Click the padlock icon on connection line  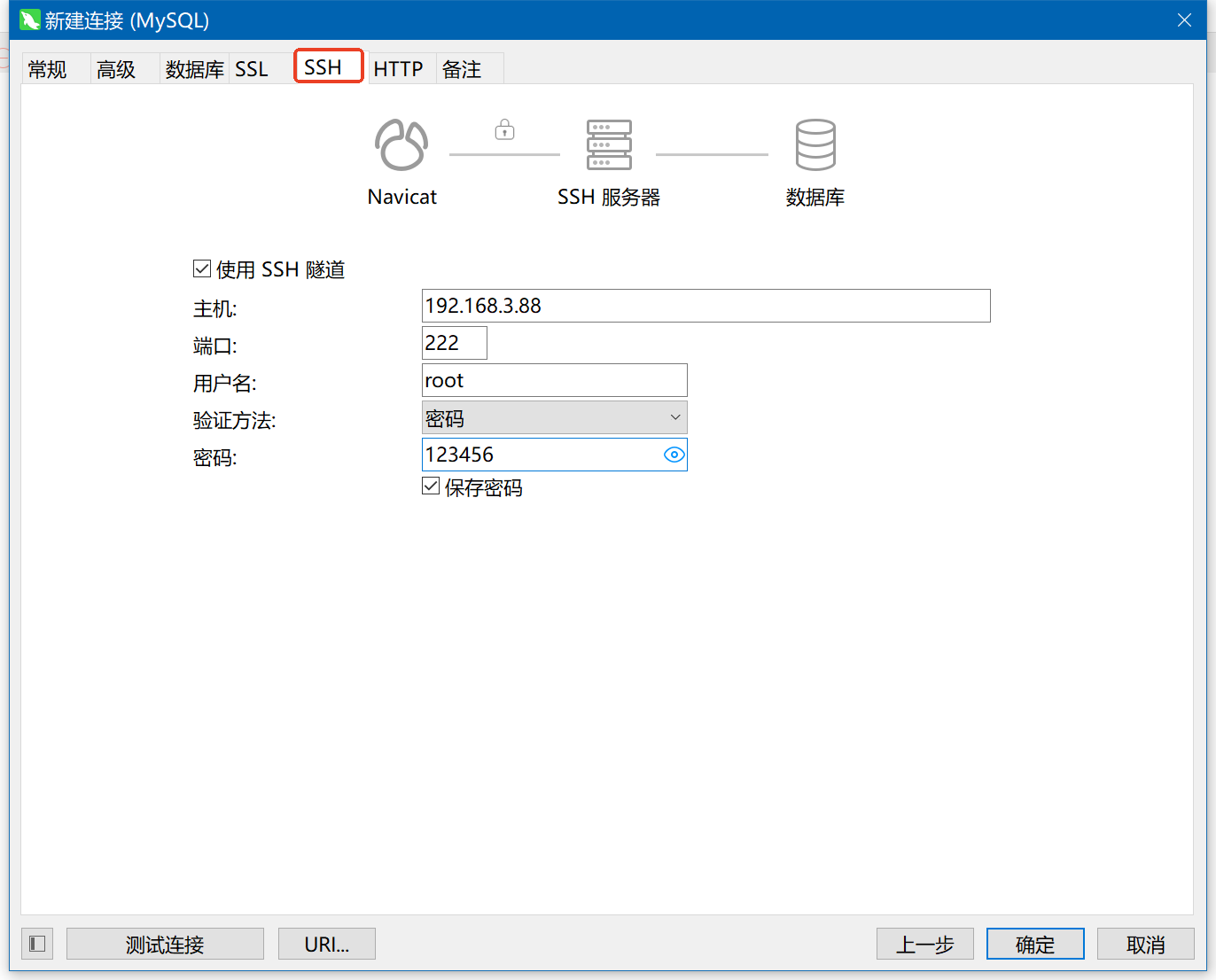tap(504, 130)
